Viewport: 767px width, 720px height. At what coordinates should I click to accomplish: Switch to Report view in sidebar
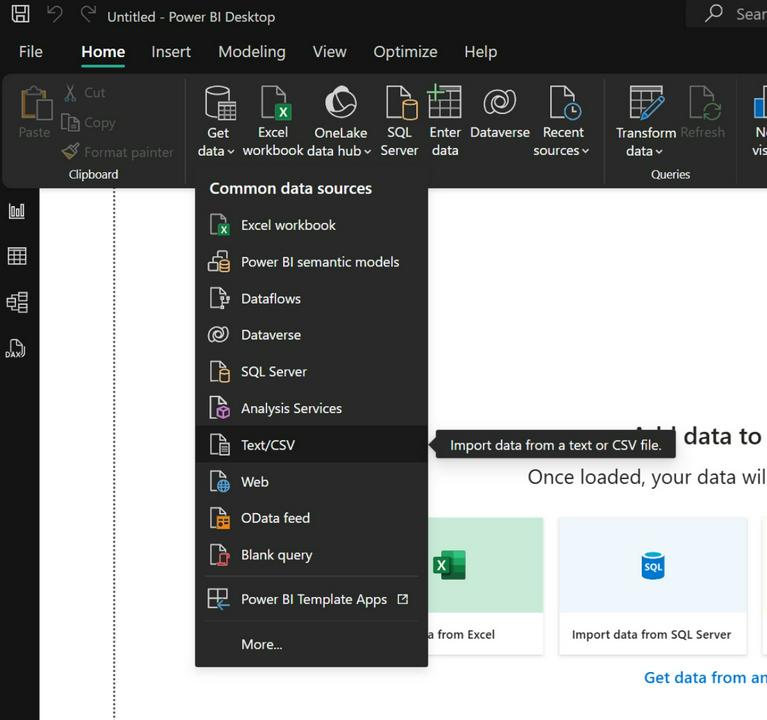17,211
